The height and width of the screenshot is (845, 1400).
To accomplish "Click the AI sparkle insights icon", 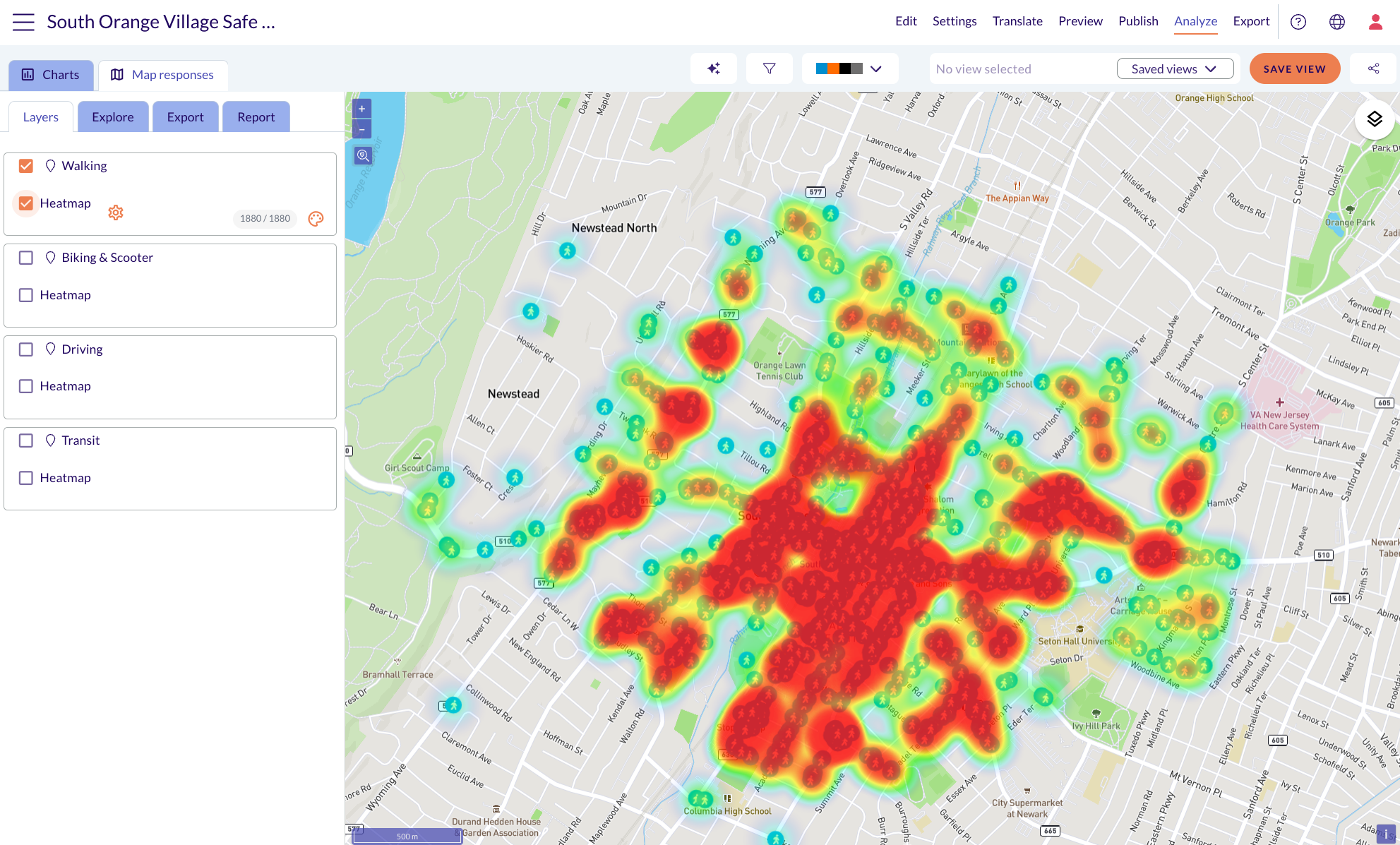I will point(714,68).
